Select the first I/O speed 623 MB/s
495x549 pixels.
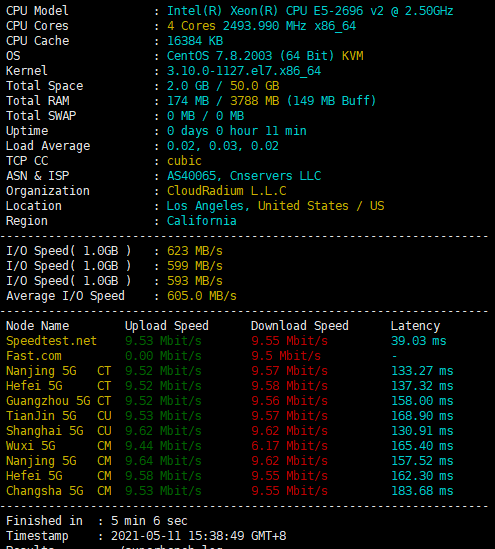[195, 251]
